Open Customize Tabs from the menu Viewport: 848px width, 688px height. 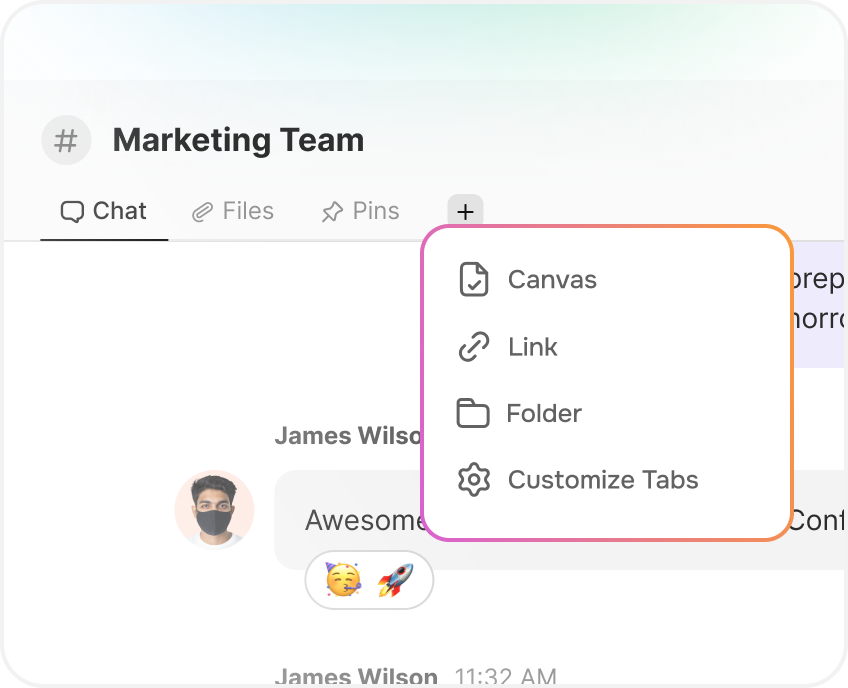pyautogui.click(x=603, y=480)
